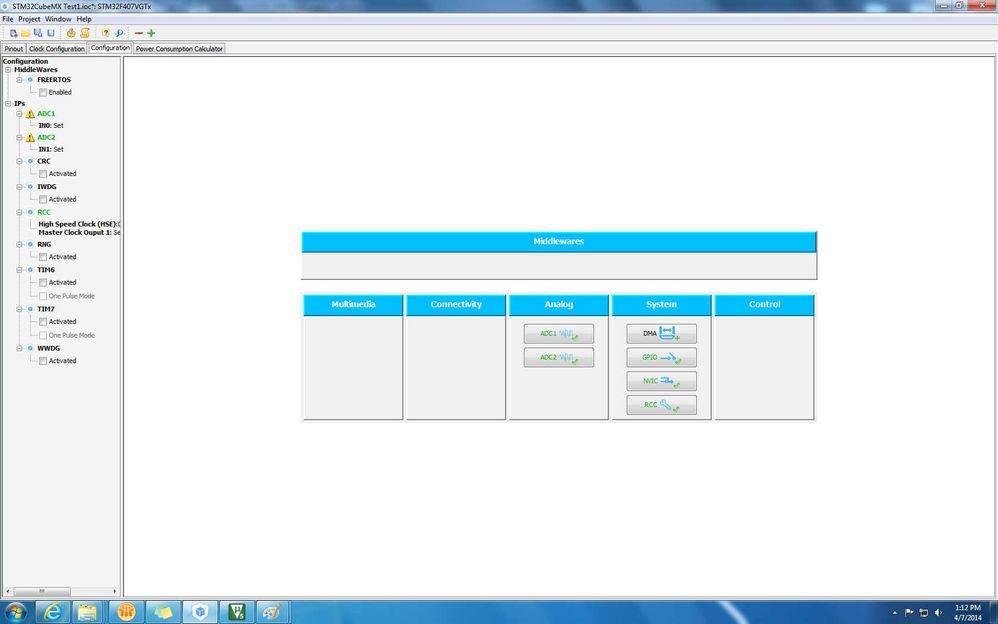Click the red minus toolbar icon
Viewport: 998px width, 624px height.
click(139, 33)
